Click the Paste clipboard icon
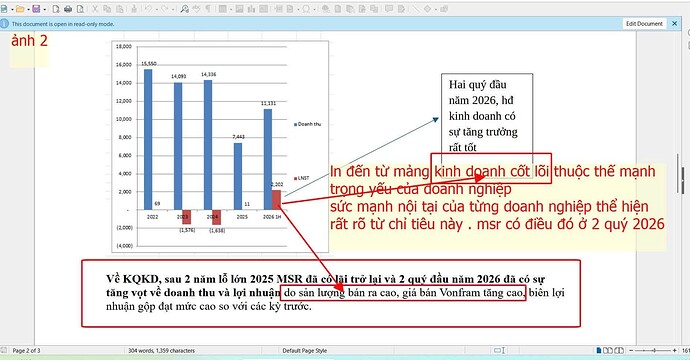 (x=120, y=9)
